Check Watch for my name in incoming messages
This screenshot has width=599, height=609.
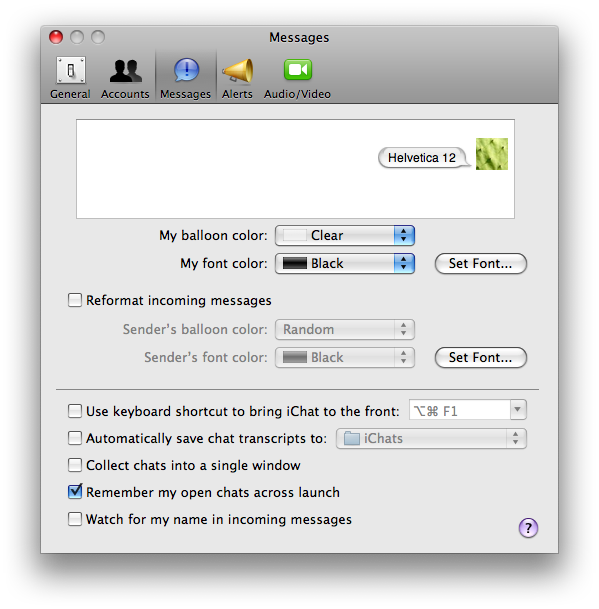[75, 519]
